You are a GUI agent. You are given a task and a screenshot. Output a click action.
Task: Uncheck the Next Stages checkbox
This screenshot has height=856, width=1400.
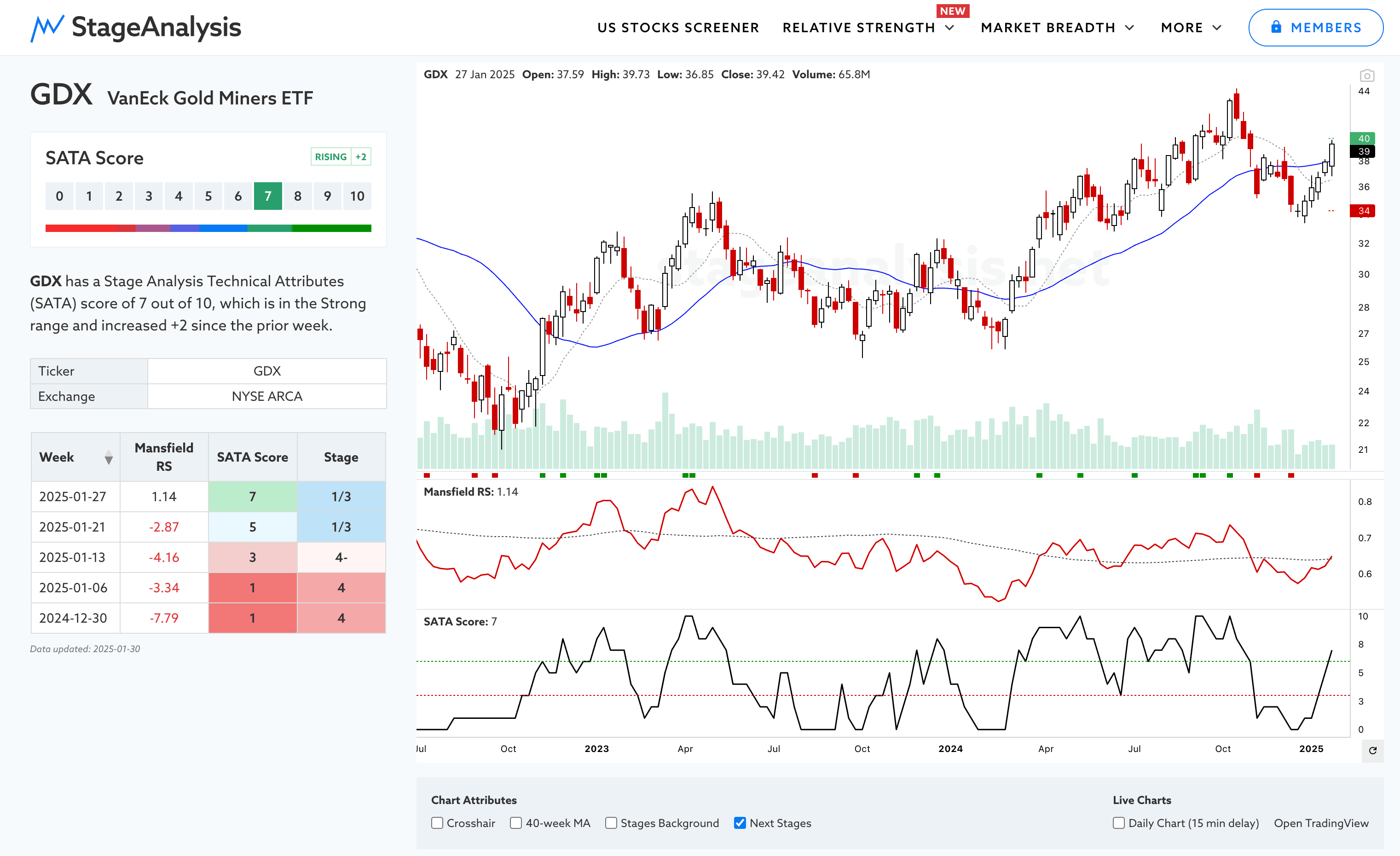pos(739,823)
